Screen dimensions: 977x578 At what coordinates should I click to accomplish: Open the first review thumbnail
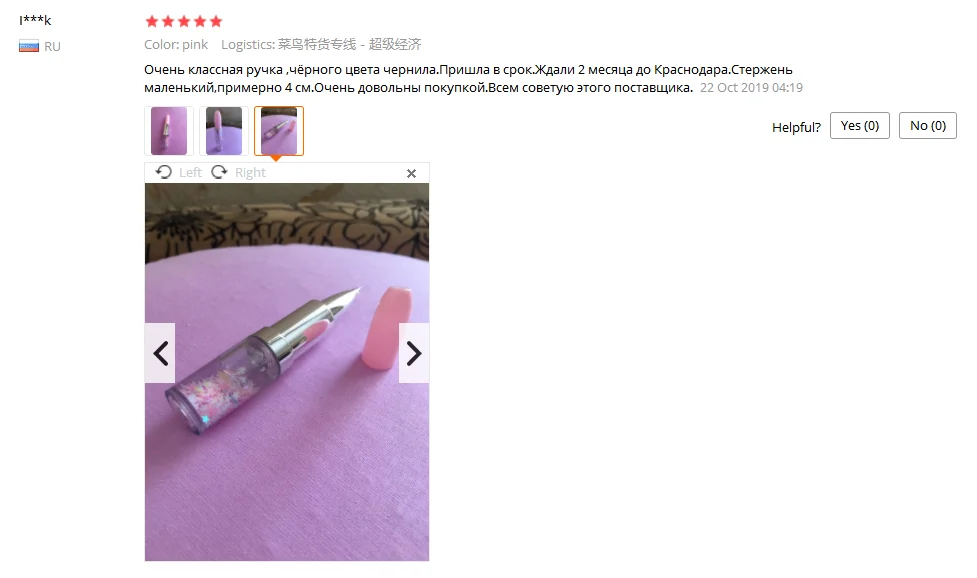tap(169, 131)
